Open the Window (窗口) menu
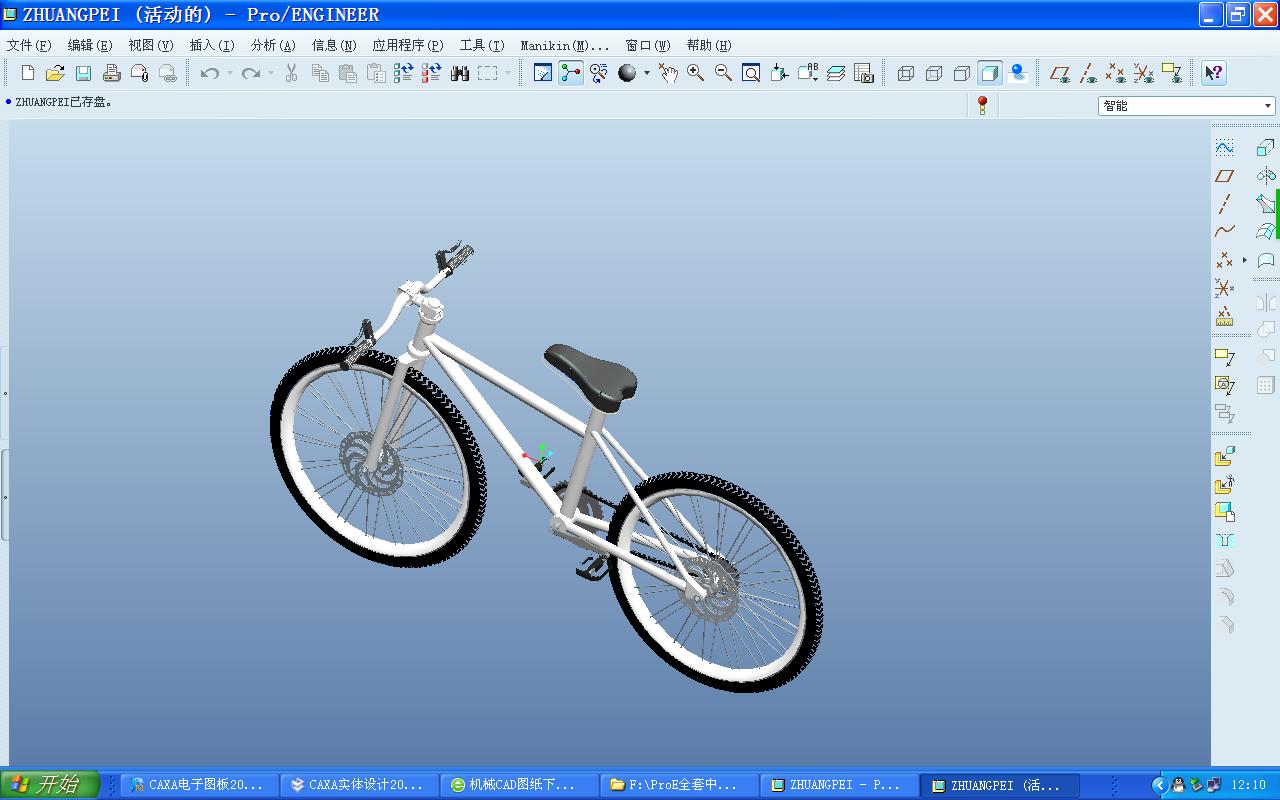 [x=648, y=45]
